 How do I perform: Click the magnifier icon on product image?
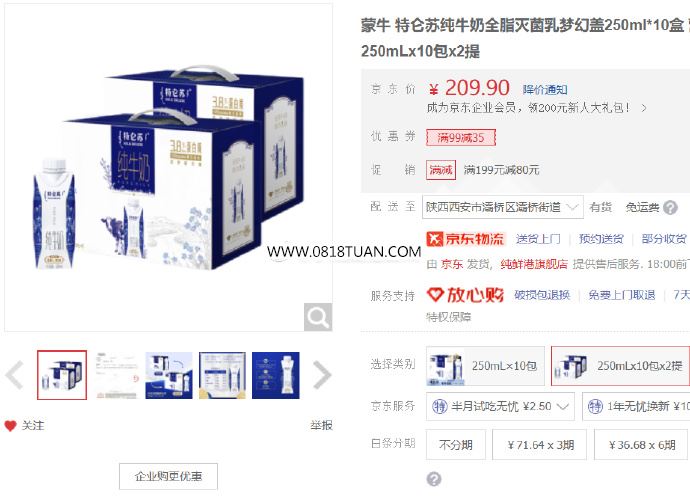click(318, 316)
